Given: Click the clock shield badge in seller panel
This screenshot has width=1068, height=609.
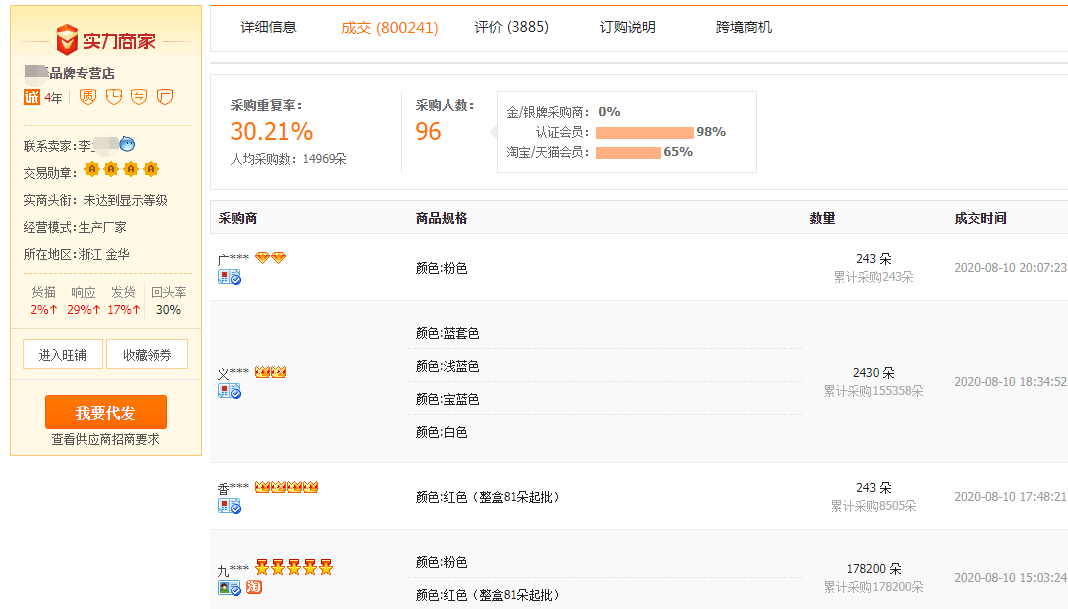Looking at the screenshot, I should pos(114,97).
